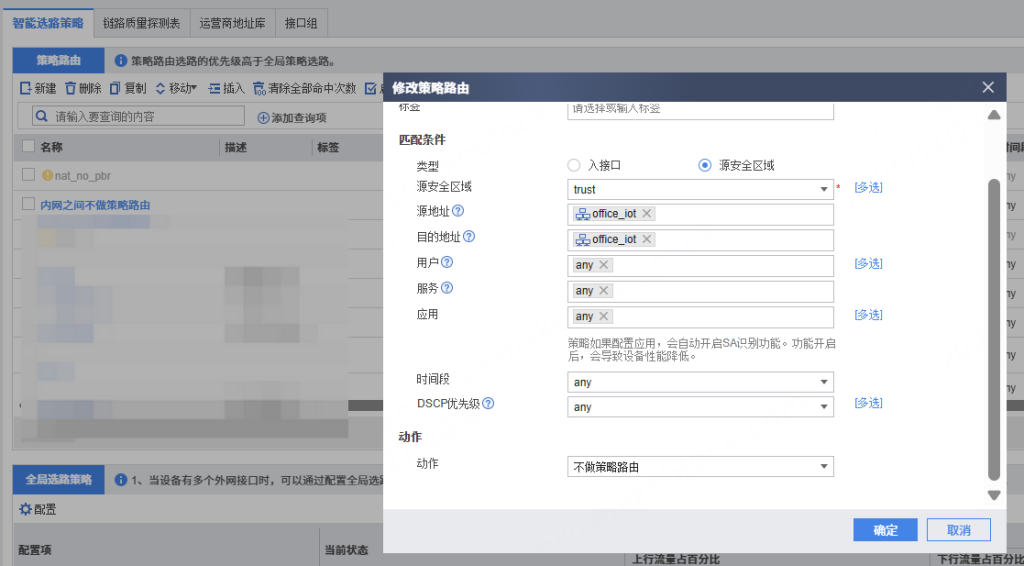Open the 源安全区域 trust dropdown
The height and width of the screenshot is (566, 1024).
(823, 189)
